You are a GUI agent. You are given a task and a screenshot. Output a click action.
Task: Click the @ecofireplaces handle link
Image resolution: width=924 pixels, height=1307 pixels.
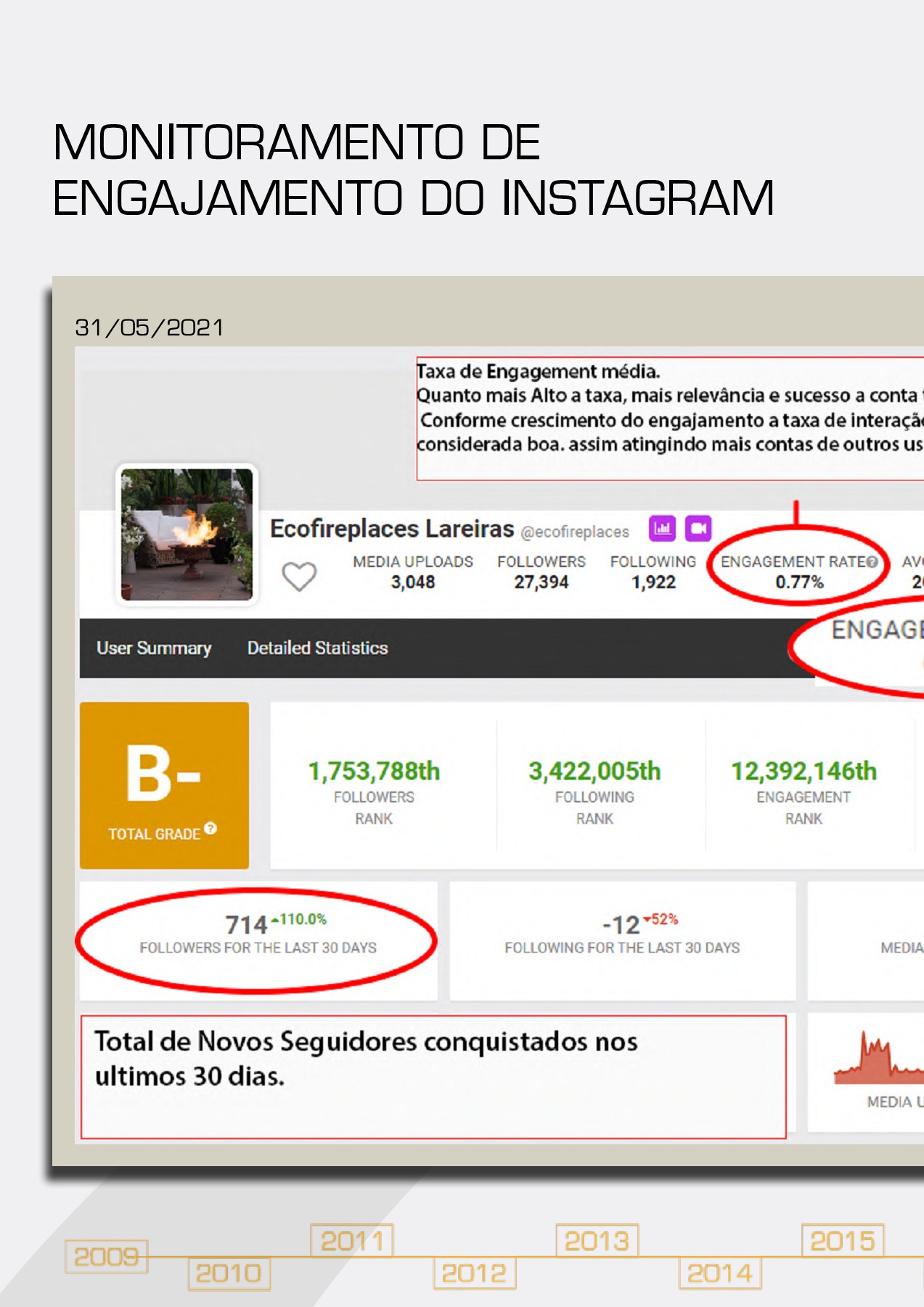click(x=575, y=532)
